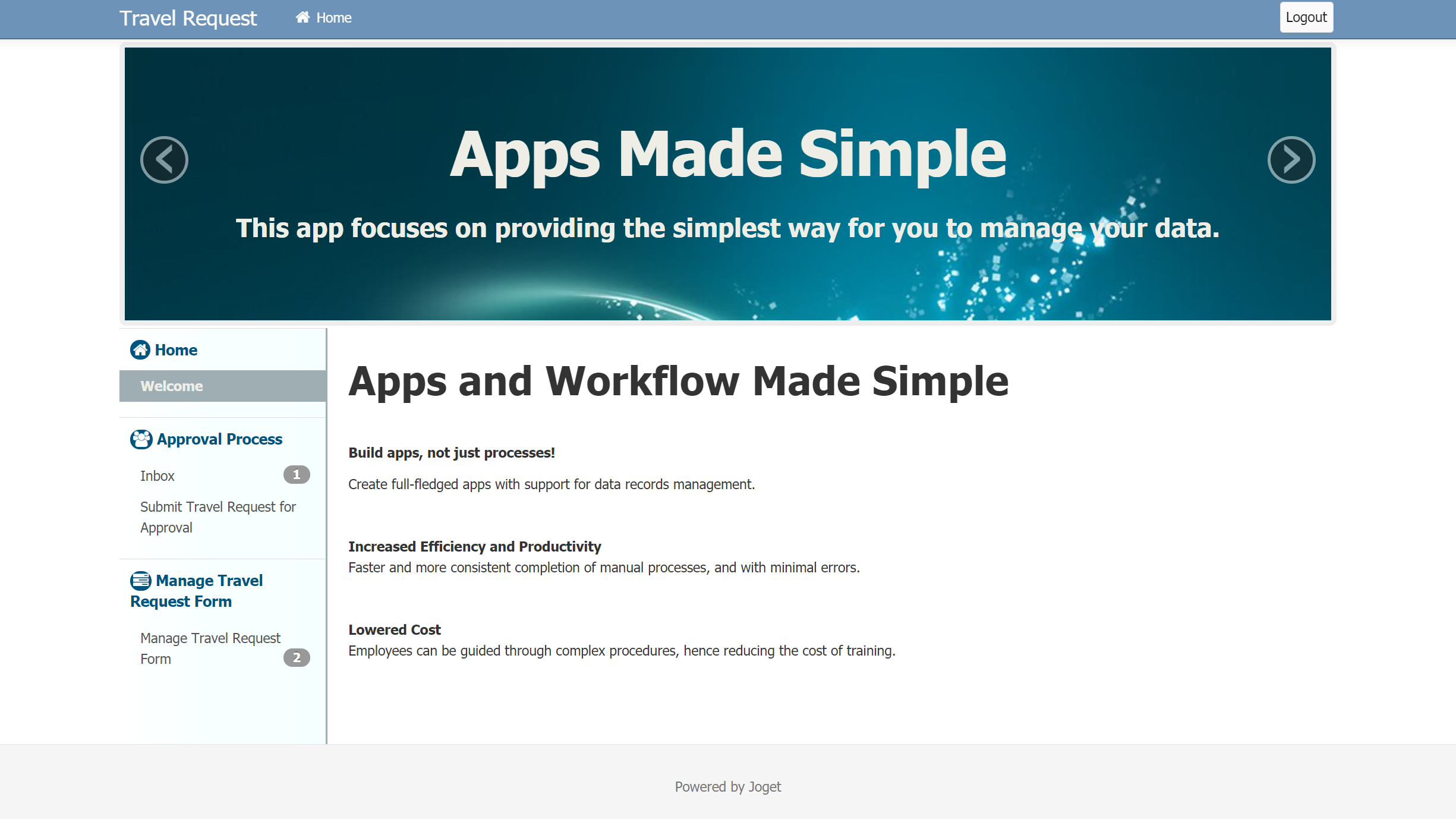Viewport: 1456px width, 819px height.
Task: Click the 'Build apps, not just processes!' text
Action: coord(452,453)
